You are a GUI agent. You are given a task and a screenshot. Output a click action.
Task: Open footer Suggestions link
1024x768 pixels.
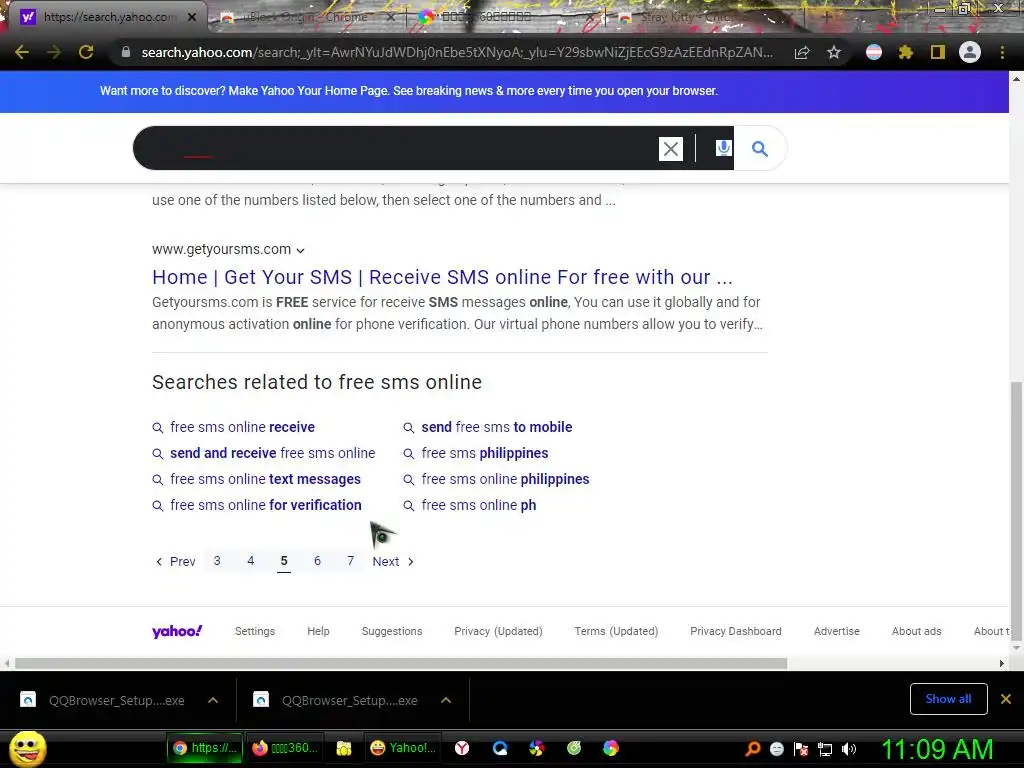point(392,632)
